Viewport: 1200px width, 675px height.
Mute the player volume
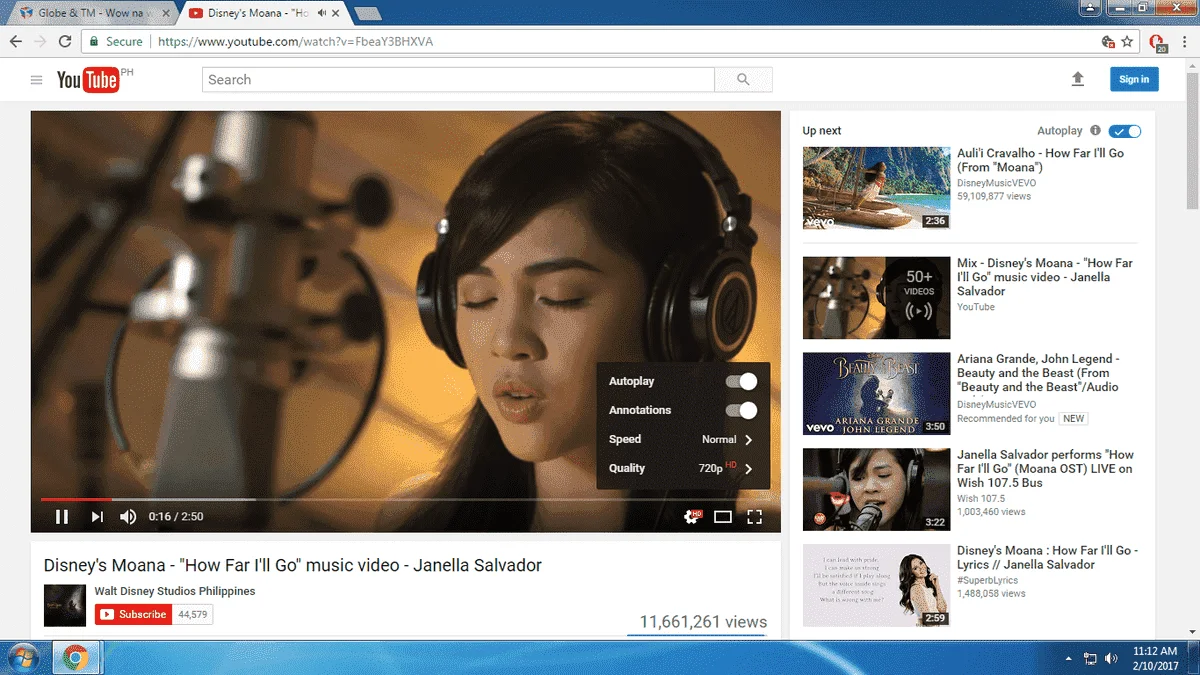[x=128, y=517]
